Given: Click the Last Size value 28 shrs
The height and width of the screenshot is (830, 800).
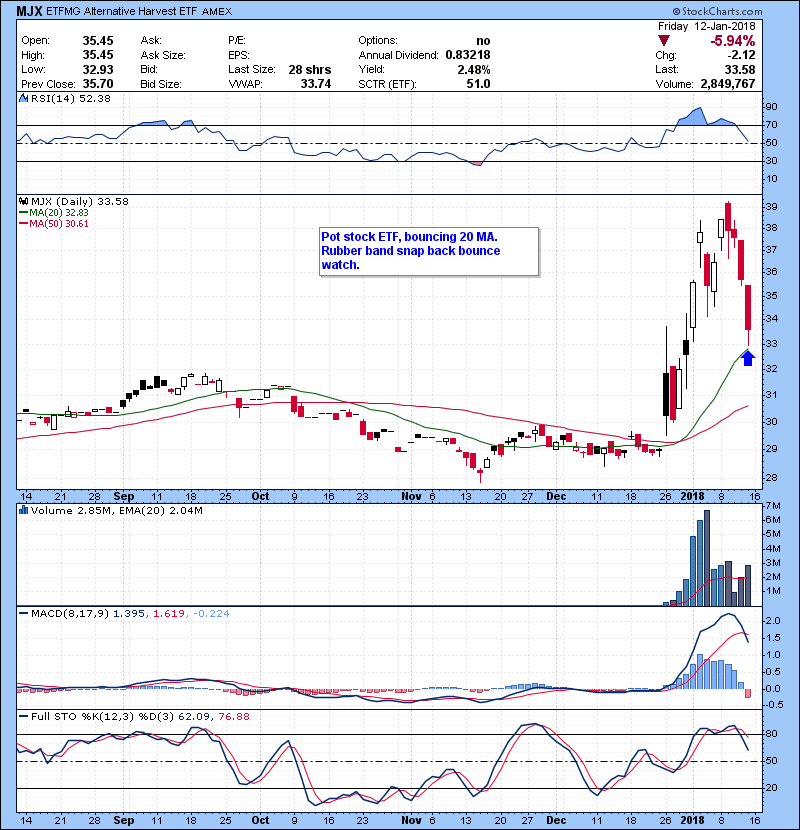Looking at the screenshot, I should tap(310, 69).
